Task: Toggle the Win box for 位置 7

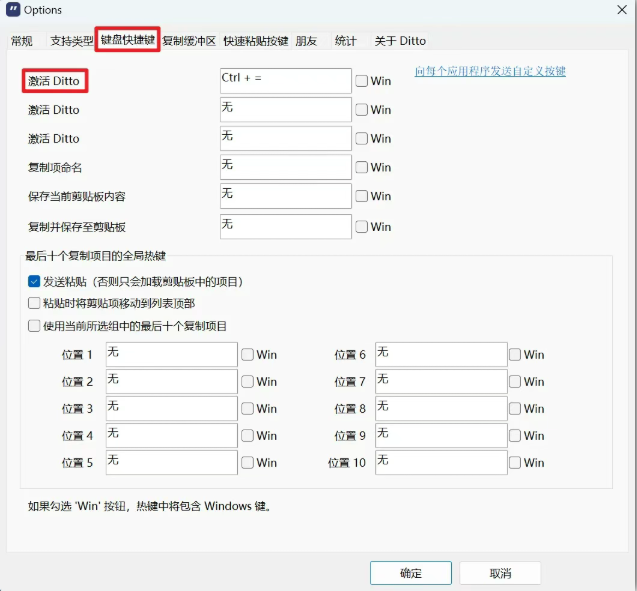Action: click(515, 381)
